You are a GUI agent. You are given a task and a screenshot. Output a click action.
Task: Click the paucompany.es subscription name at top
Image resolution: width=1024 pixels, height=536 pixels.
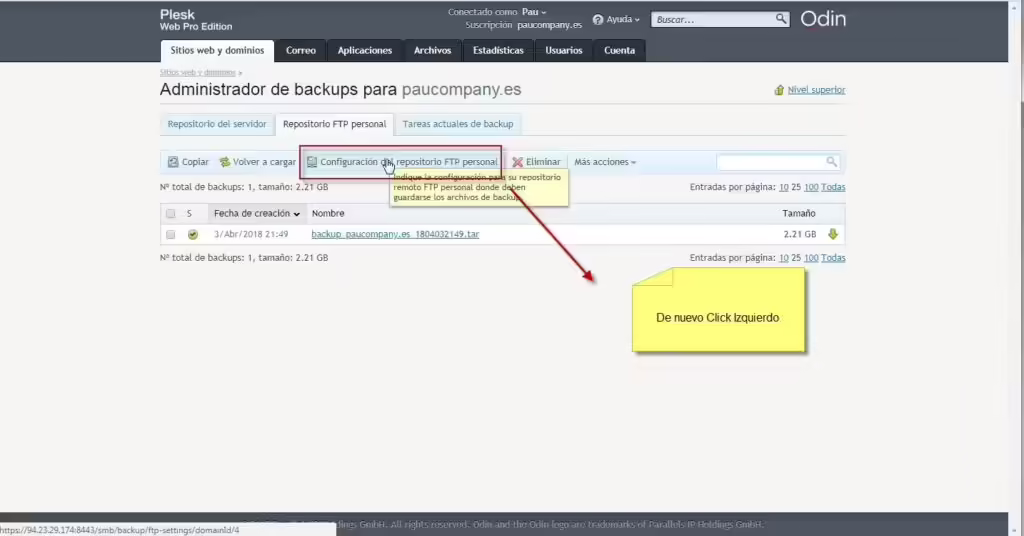549,25
